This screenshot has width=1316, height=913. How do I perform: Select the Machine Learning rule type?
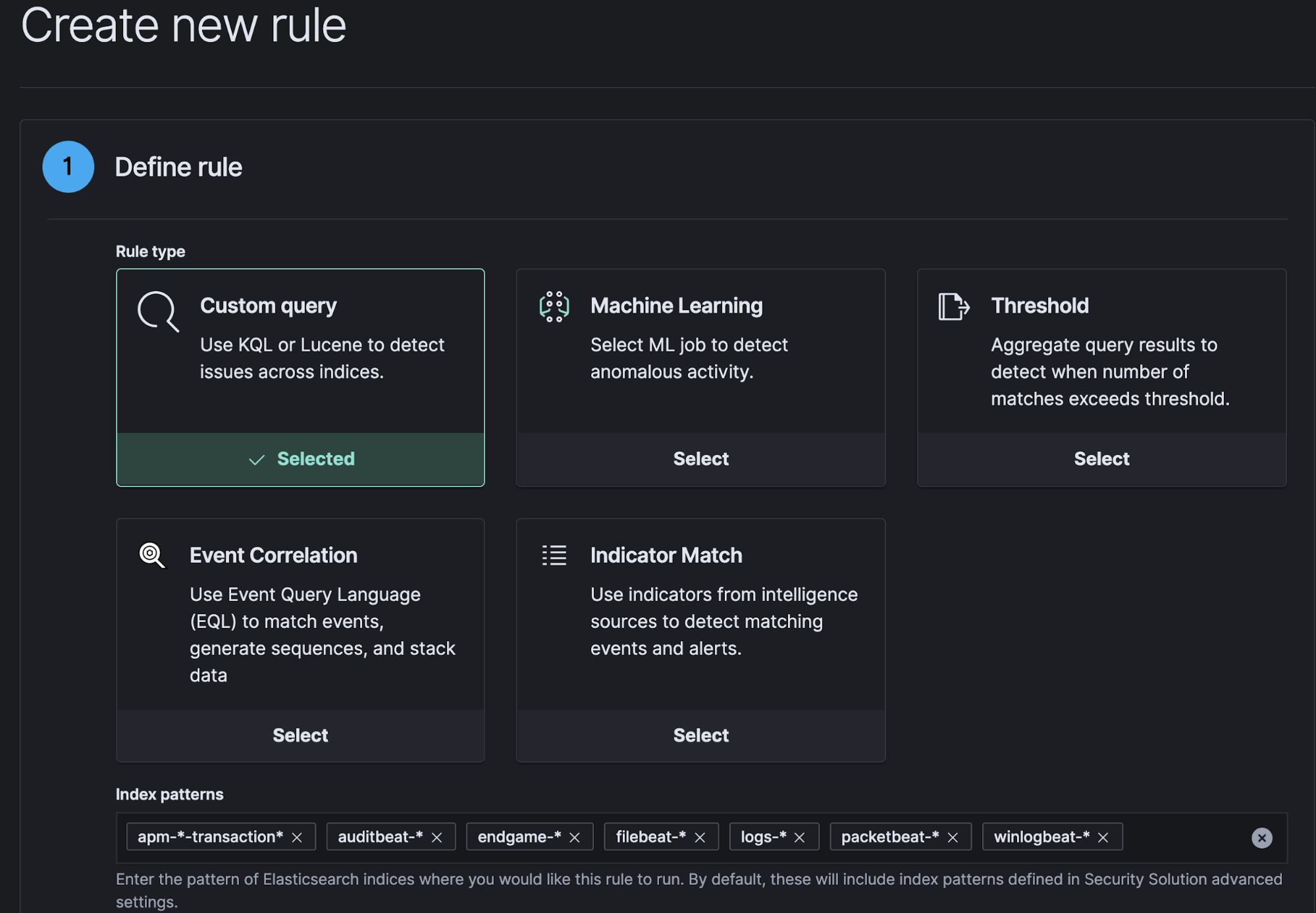(701, 458)
